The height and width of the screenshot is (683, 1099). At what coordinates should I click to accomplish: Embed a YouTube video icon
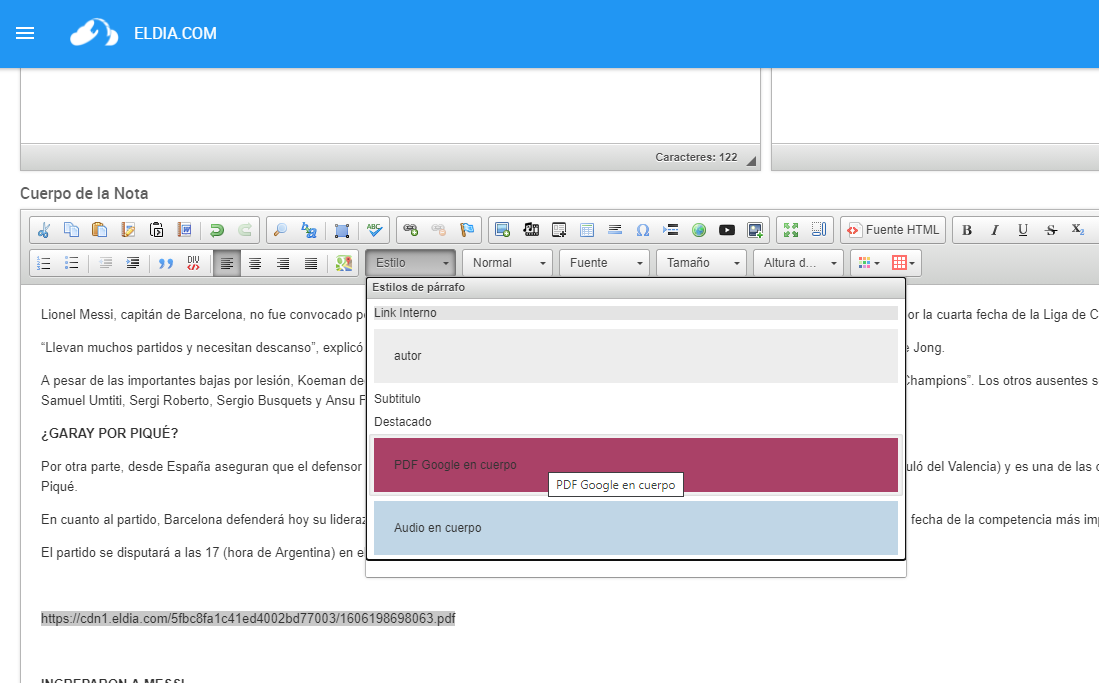coord(727,230)
